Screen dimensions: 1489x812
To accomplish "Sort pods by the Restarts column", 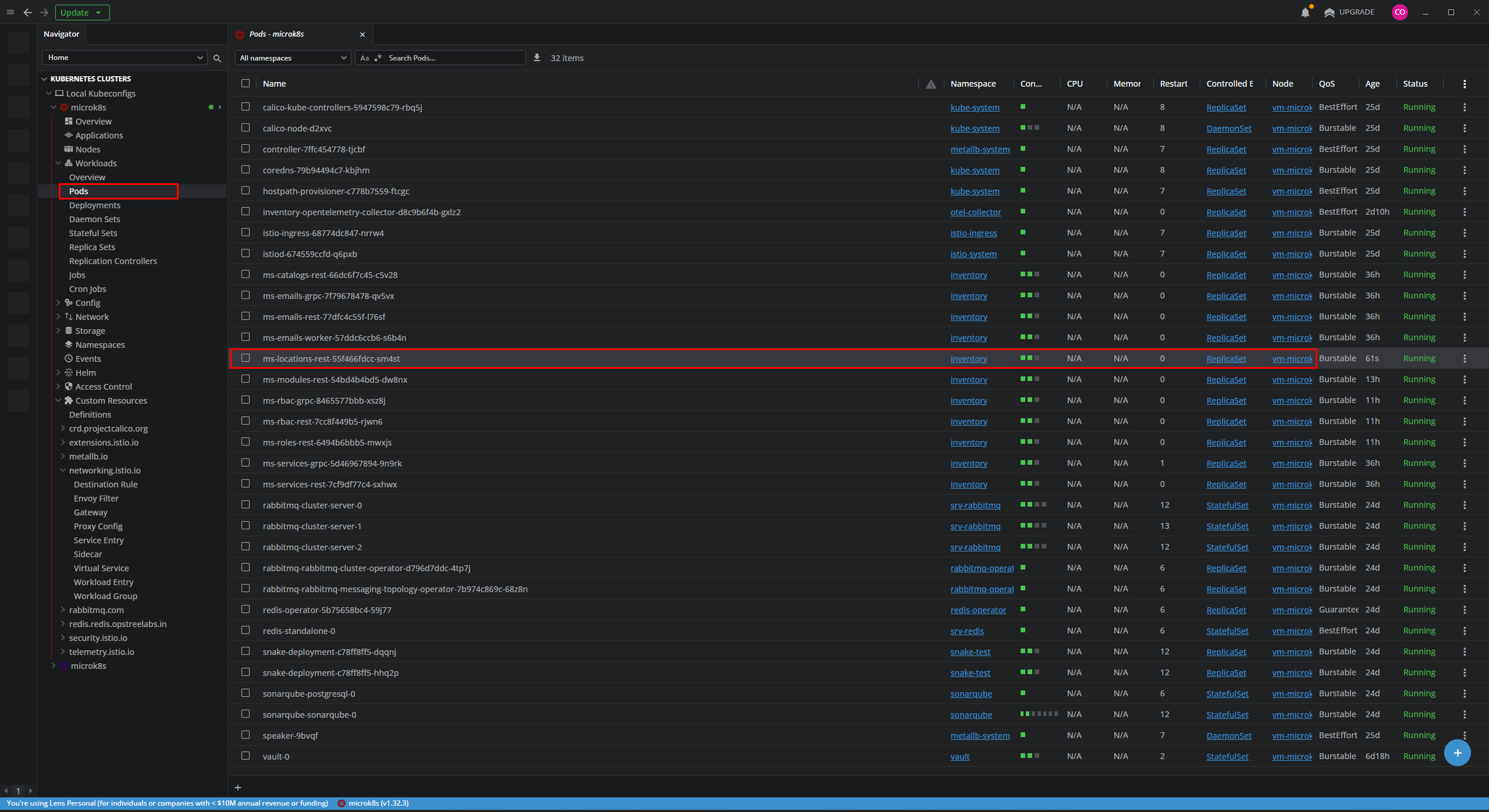I will tap(1173, 84).
